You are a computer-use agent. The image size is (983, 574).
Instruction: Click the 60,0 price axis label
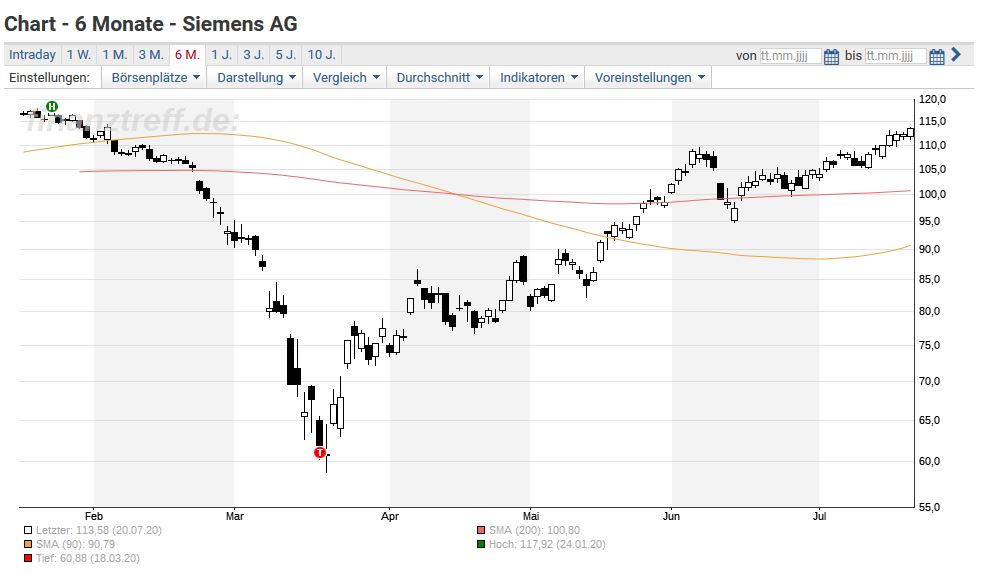pyautogui.click(x=929, y=461)
